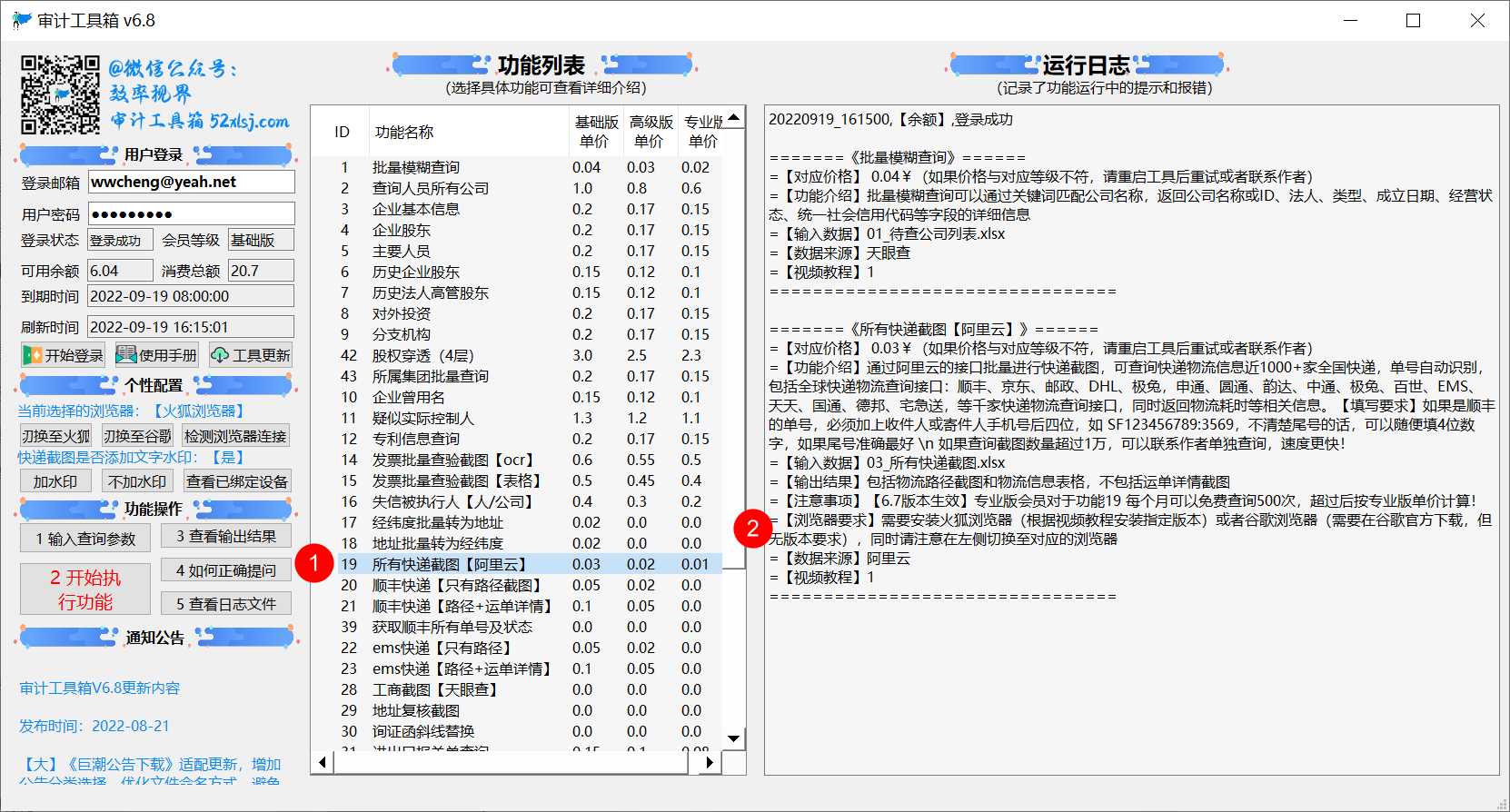The width and height of the screenshot is (1510, 812).
Task: Click the 基础版单价 column header
Action: pos(596,132)
